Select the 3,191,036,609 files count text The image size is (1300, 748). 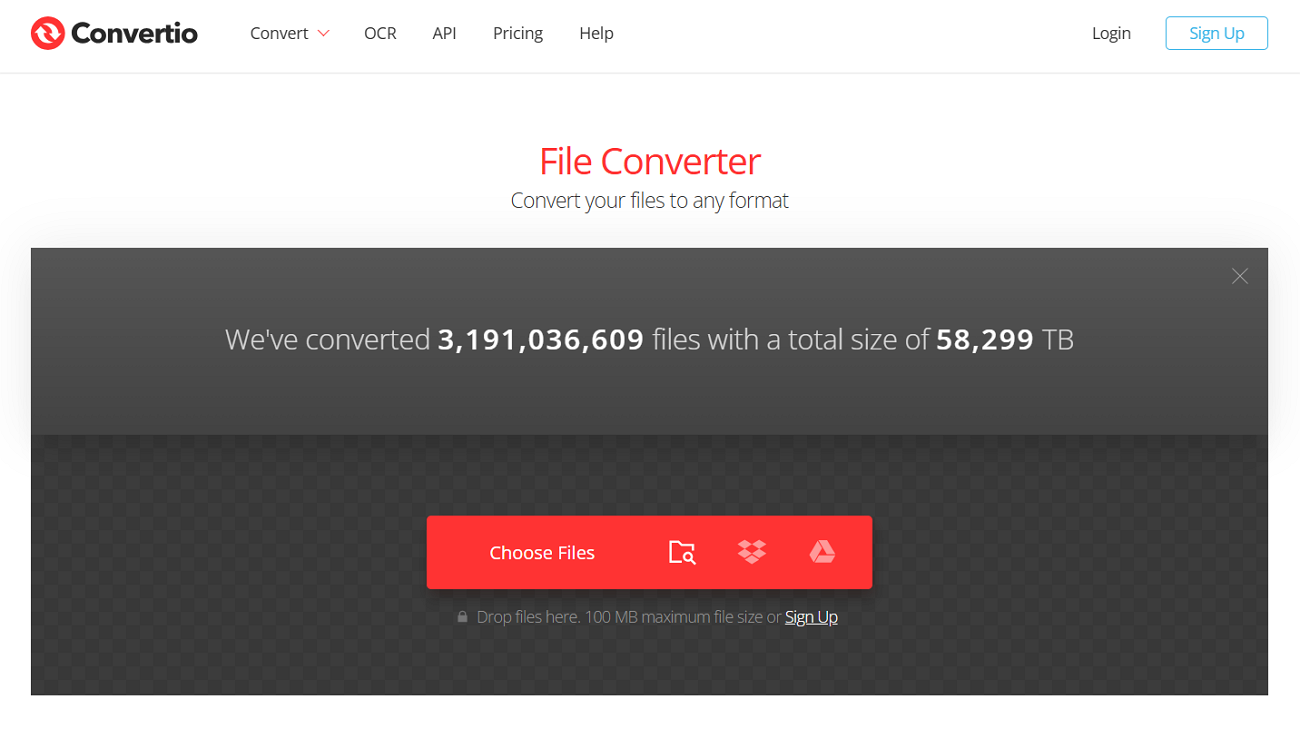(541, 340)
